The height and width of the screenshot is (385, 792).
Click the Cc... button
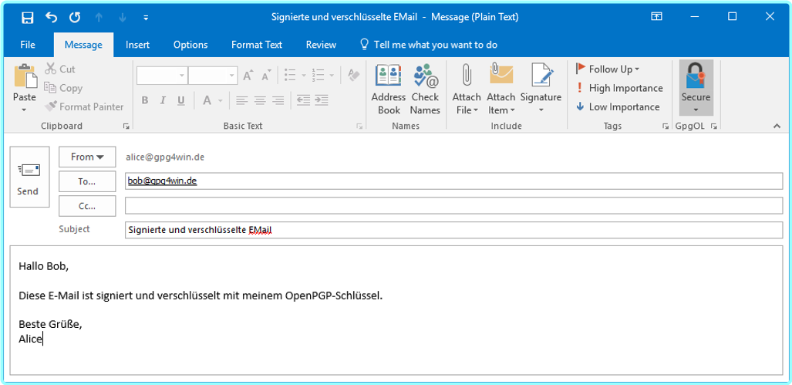pyautogui.click(x=87, y=206)
